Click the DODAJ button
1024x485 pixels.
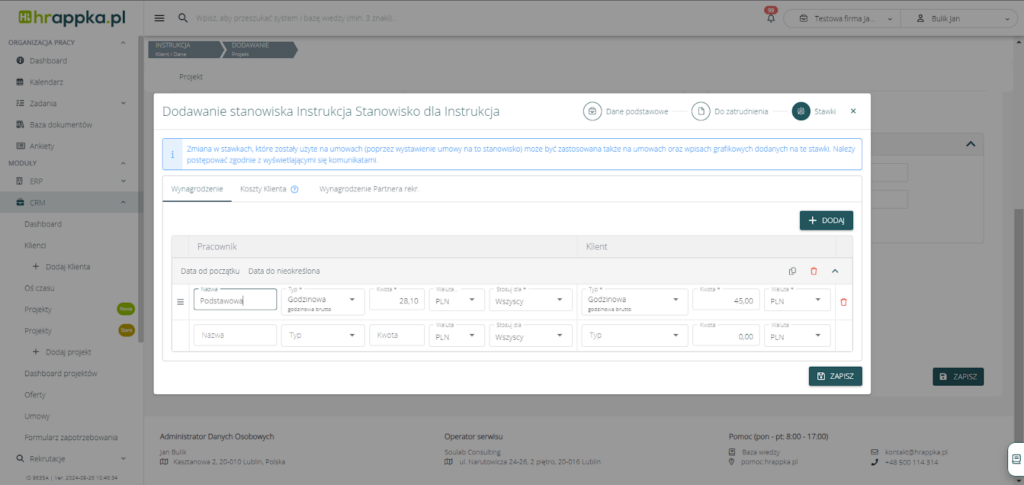pos(825,220)
